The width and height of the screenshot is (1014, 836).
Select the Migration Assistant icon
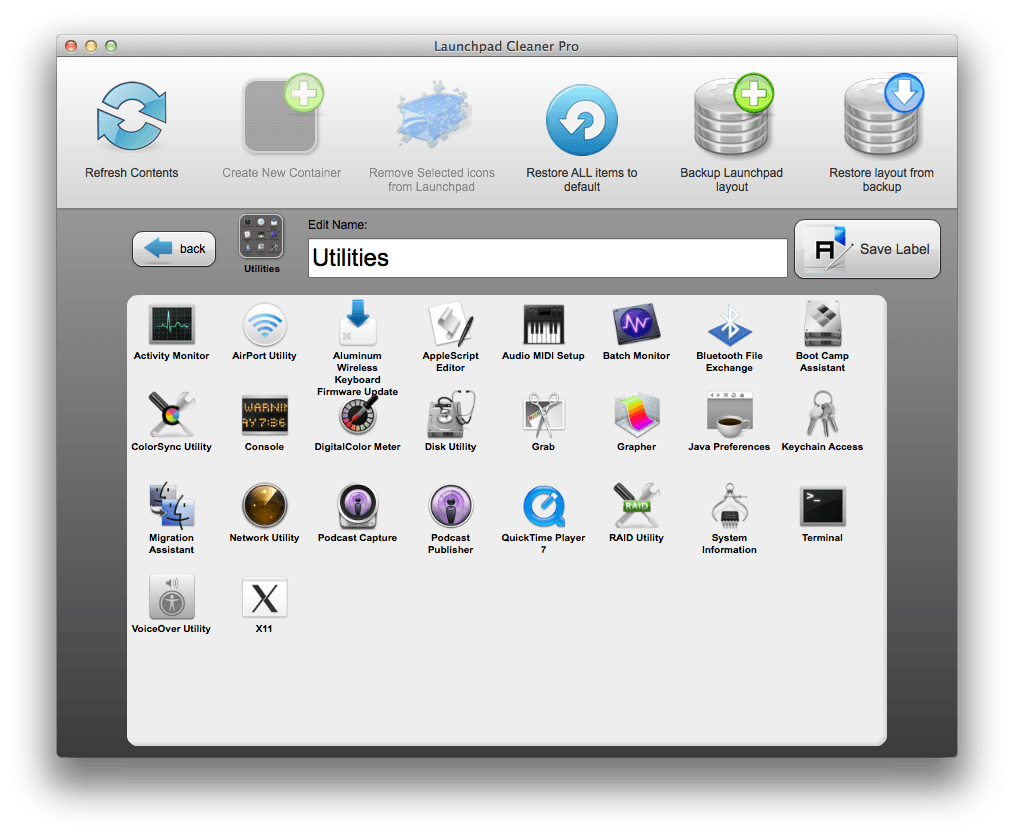coord(171,505)
